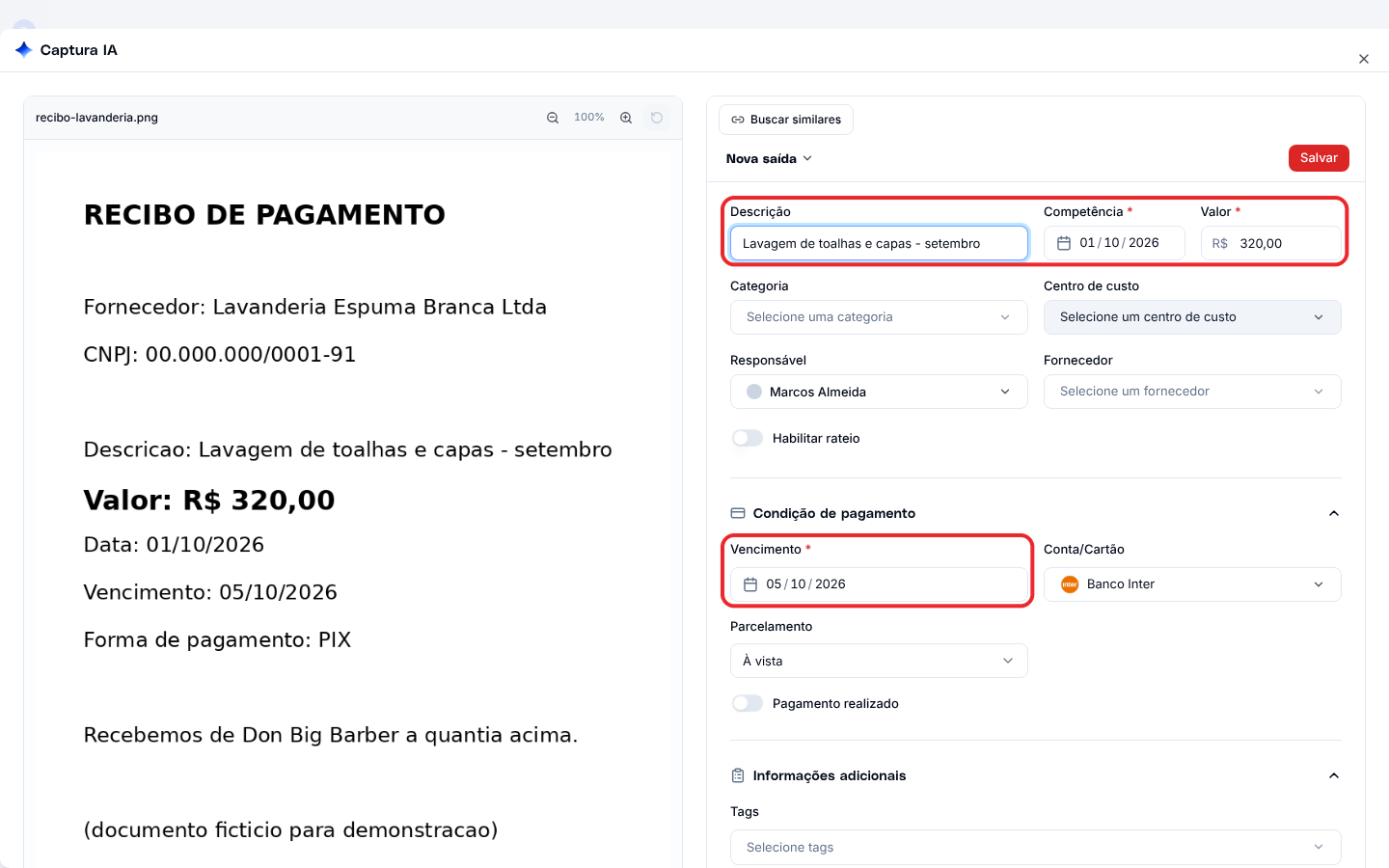
Task: Click the Valor: R$ 320,00 receipt line
Action: 209,500
